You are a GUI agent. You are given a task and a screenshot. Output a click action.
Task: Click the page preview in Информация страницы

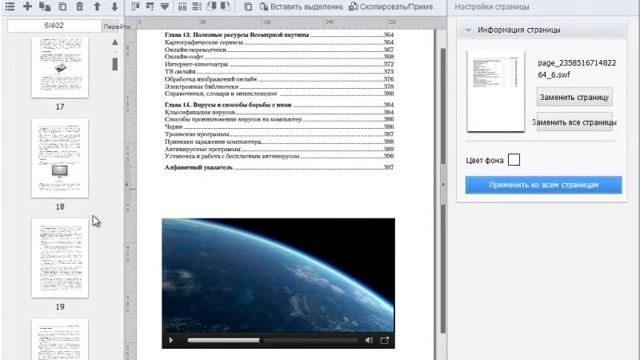tap(496, 91)
